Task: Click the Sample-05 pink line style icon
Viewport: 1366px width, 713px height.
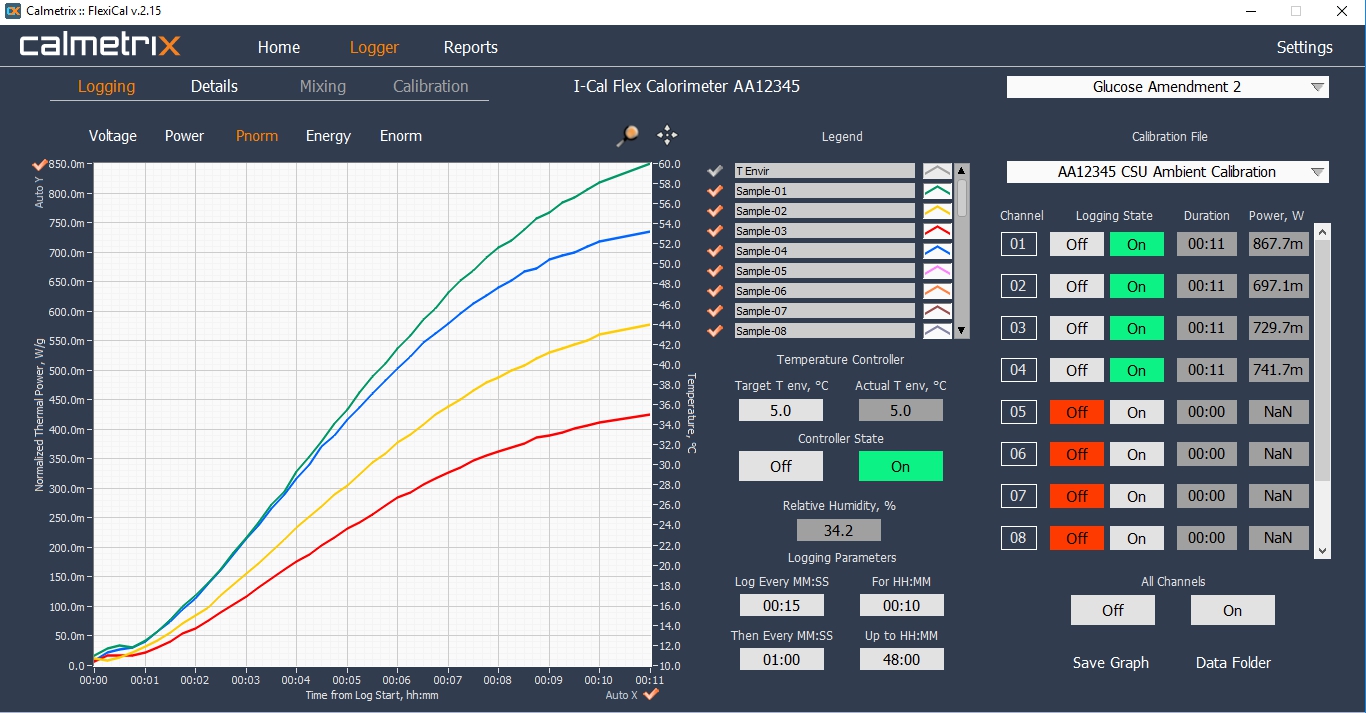Action: [x=937, y=271]
